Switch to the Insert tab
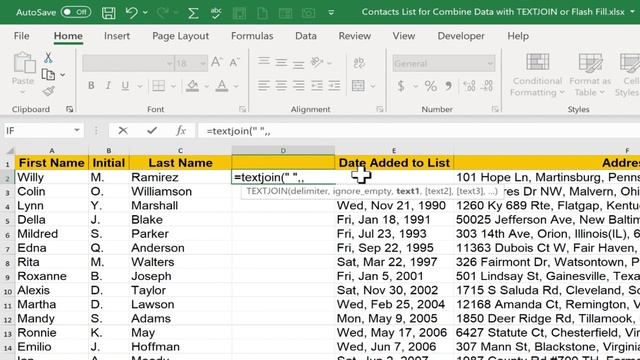Screen dimensions: 640x360 pos(117,36)
